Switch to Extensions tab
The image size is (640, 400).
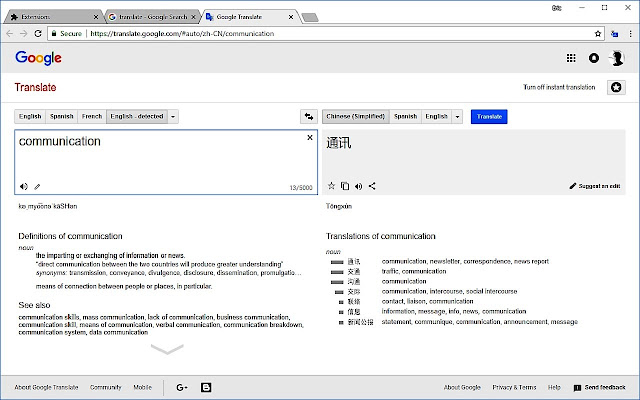pos(52,17)
